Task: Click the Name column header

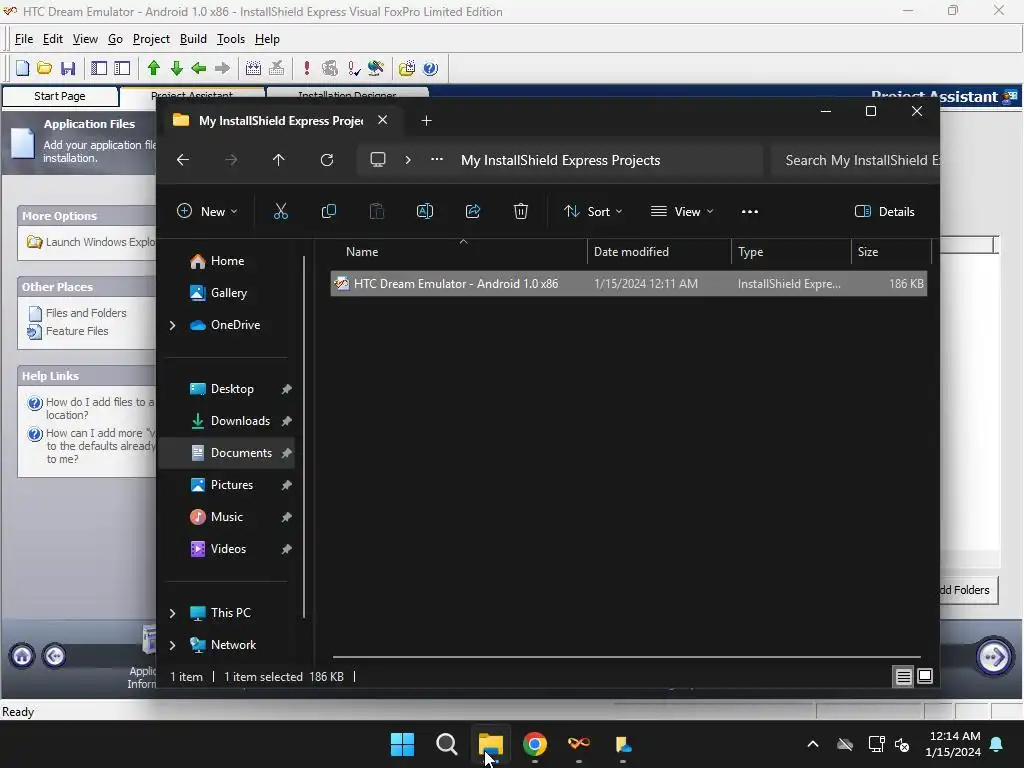Action: [362, 251]
